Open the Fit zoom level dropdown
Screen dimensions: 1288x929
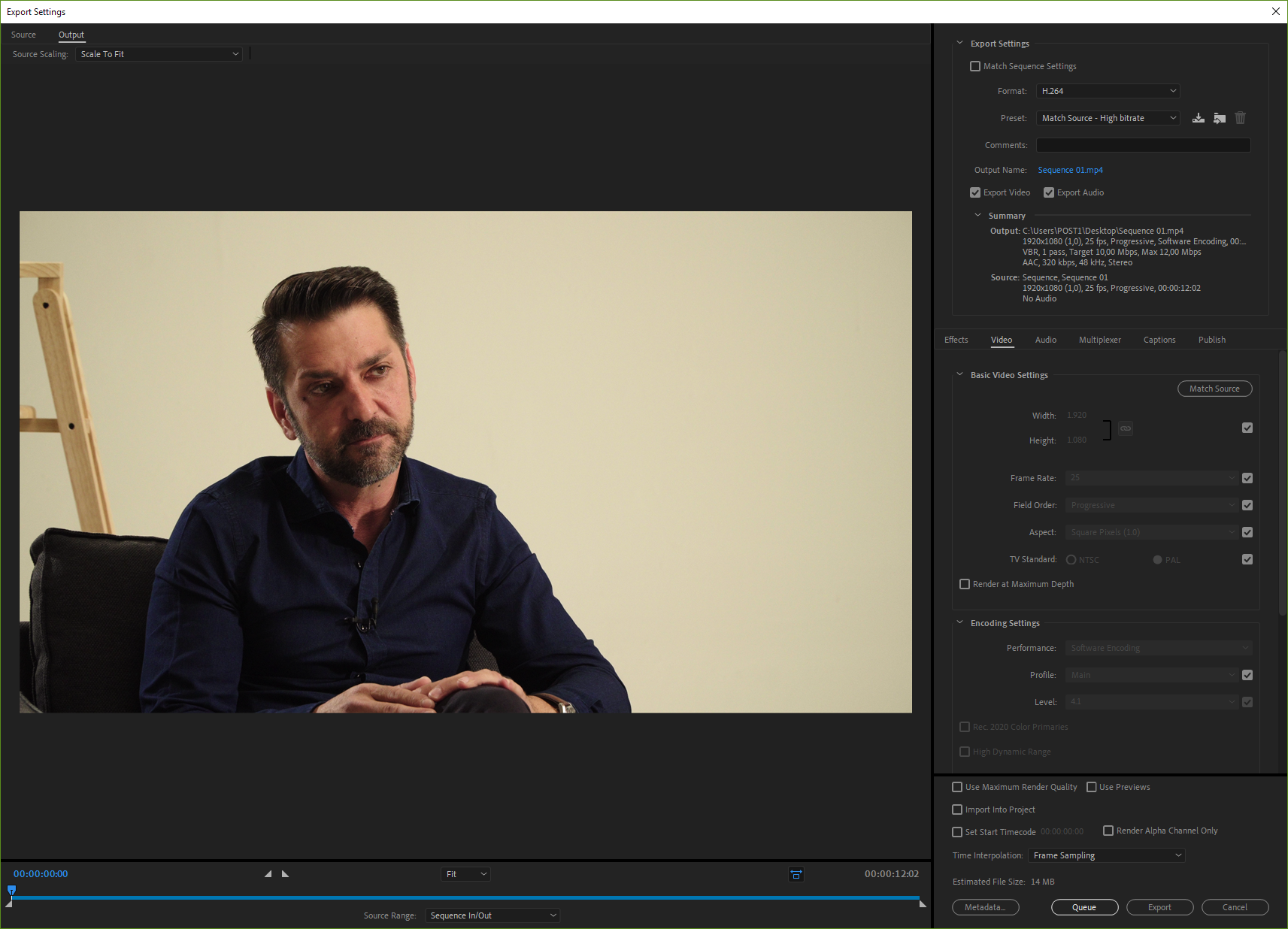(465, 874)
